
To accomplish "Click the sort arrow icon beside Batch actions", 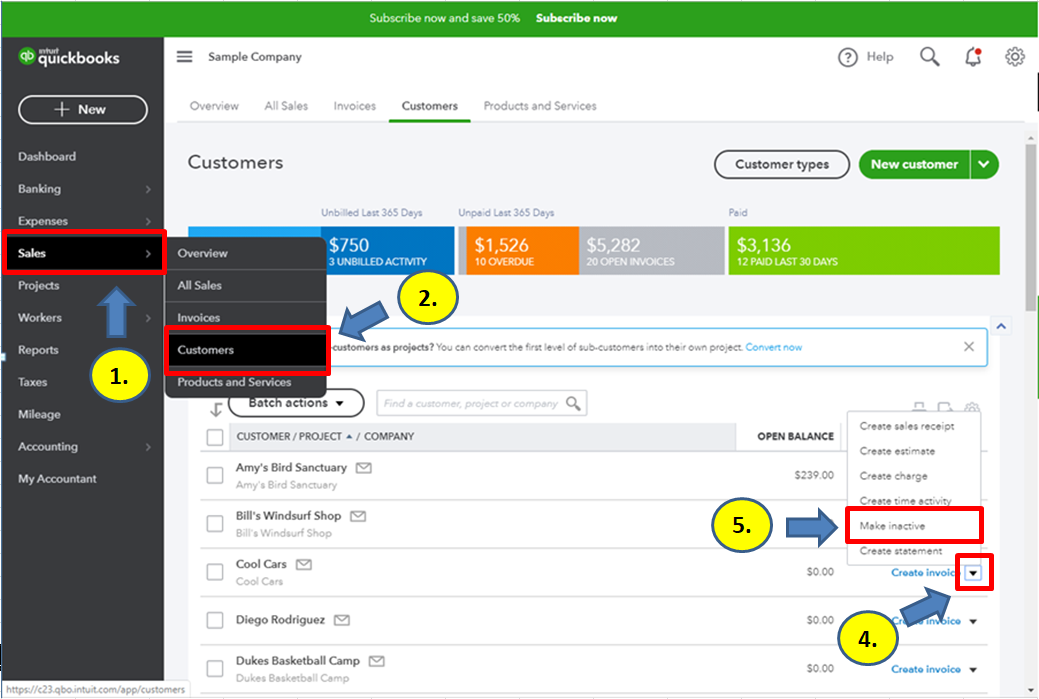I will (x=216, y=409).
